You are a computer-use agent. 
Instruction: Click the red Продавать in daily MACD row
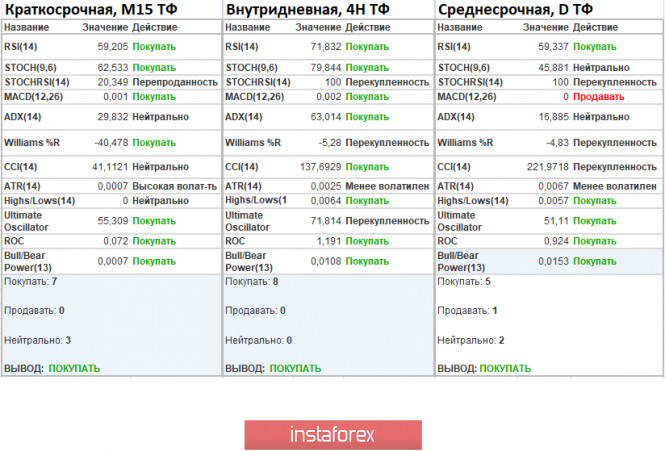(599, 97)
